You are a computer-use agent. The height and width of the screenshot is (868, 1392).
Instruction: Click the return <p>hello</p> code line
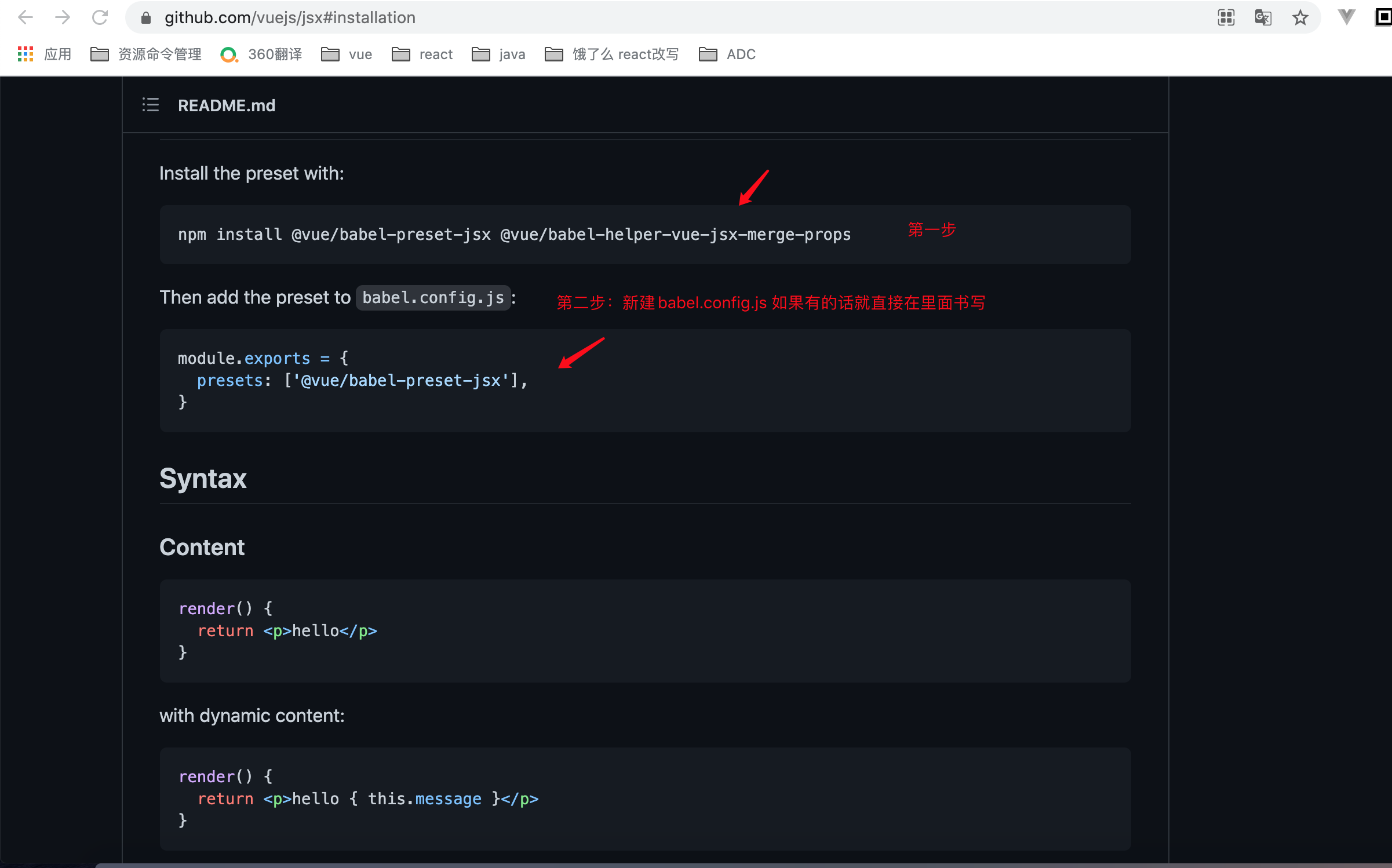click(x=287, y=631)
